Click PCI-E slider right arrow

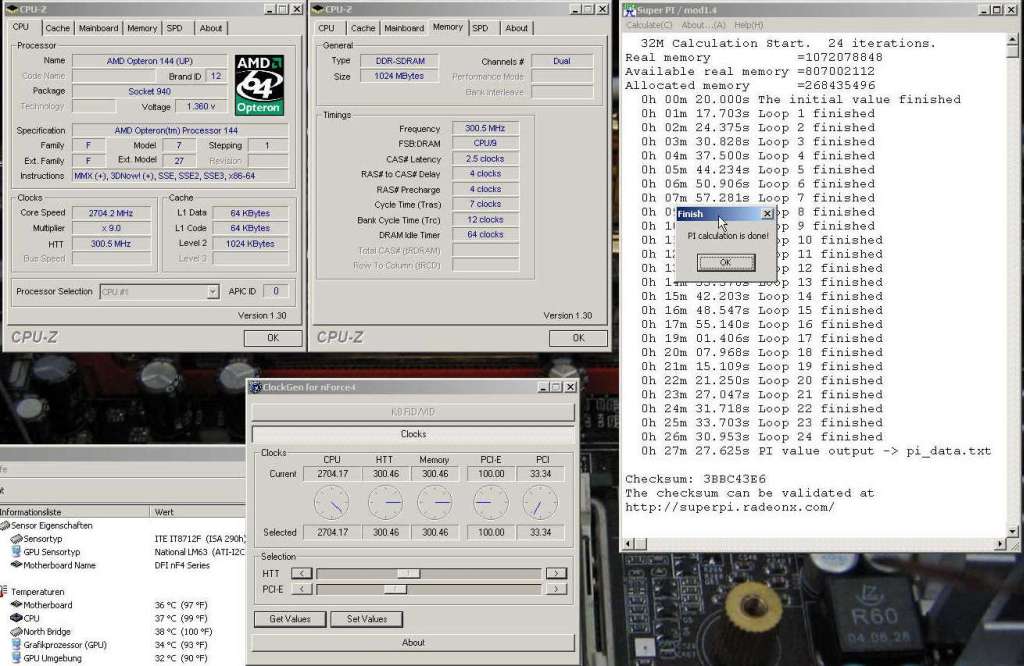pos(556,589)
